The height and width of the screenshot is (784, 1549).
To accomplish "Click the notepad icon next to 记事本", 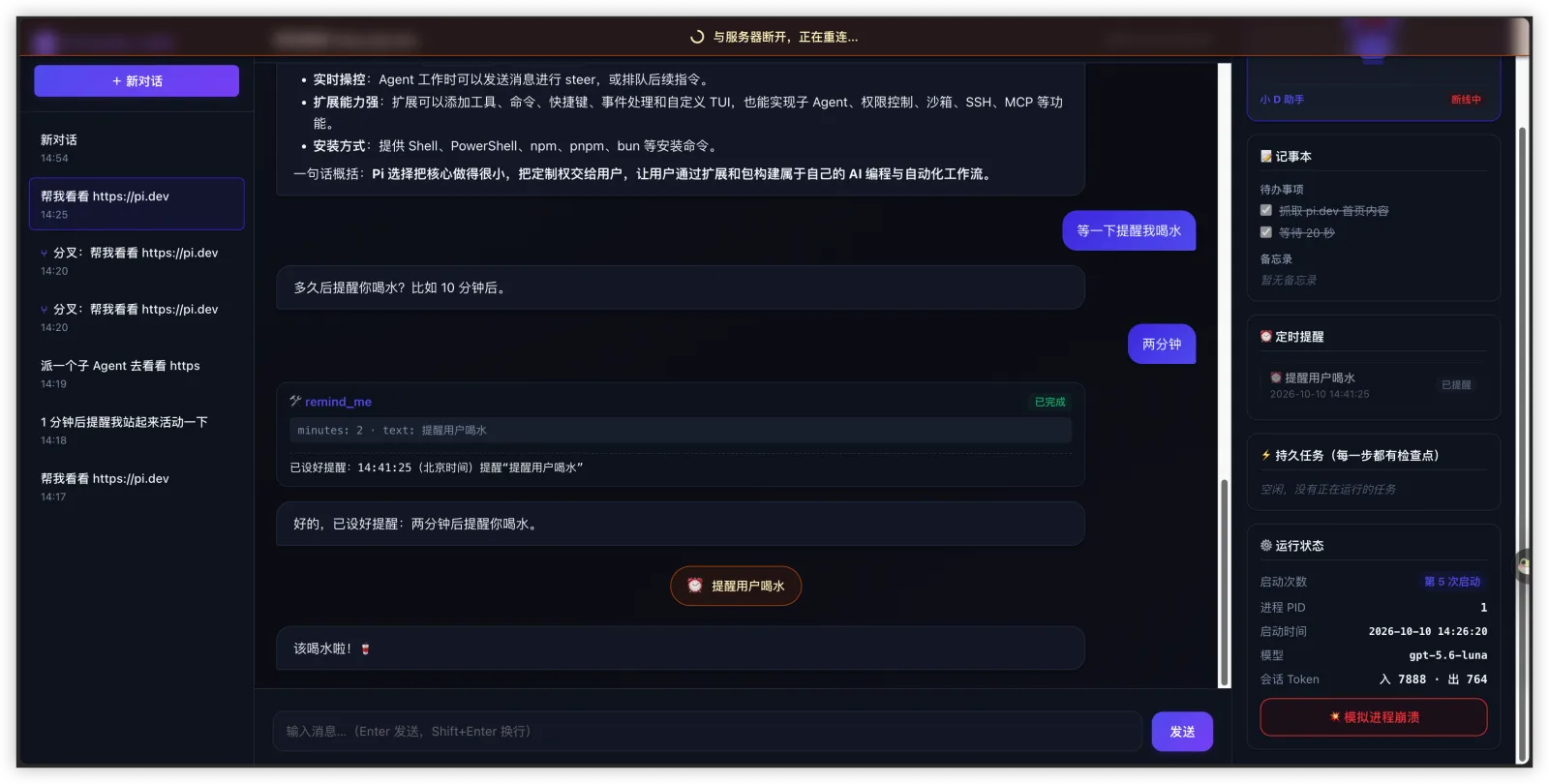I will (x=1266, y=156).
